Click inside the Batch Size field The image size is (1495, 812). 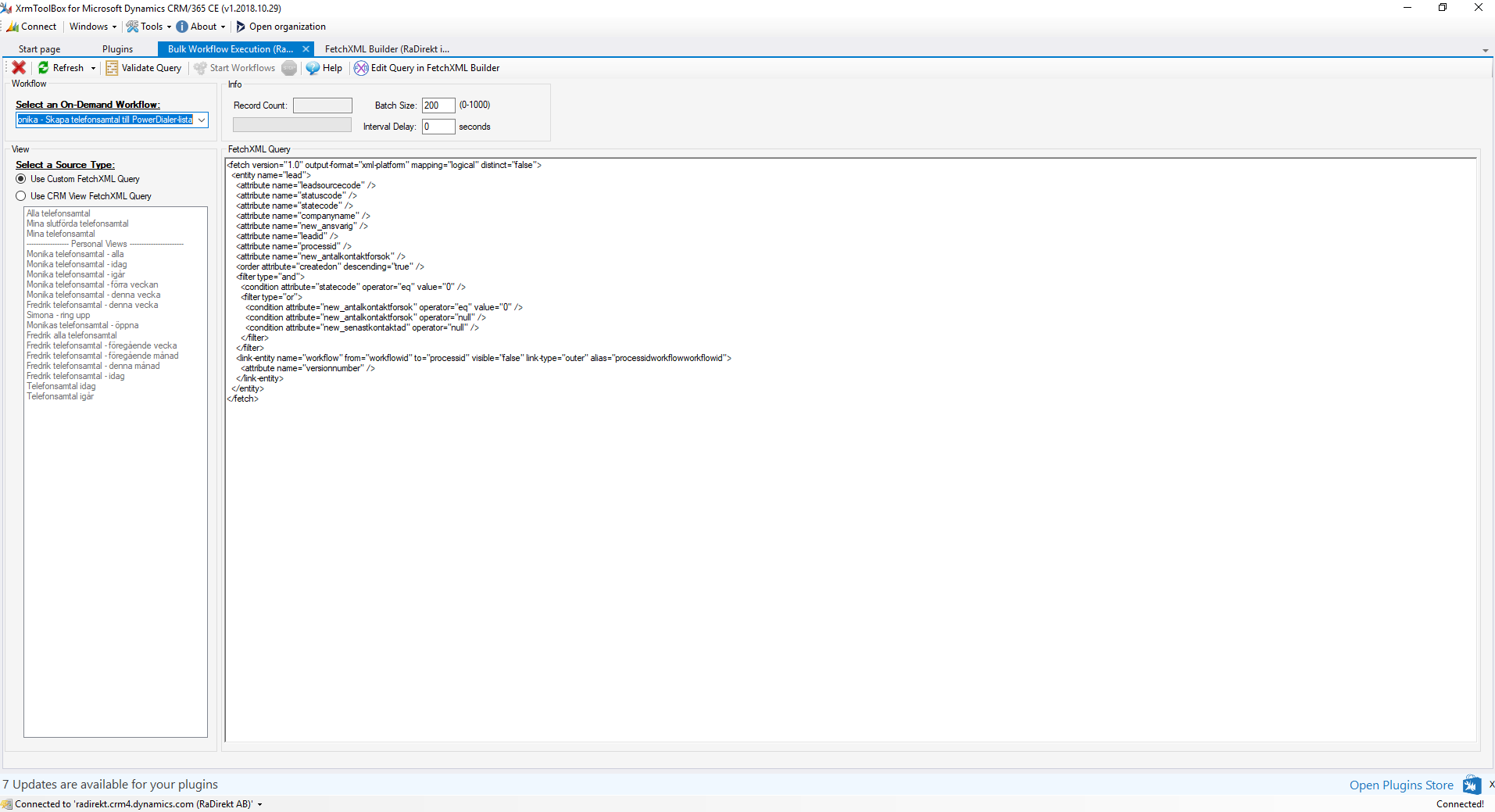pyautogui.click(x=437, y=105)
